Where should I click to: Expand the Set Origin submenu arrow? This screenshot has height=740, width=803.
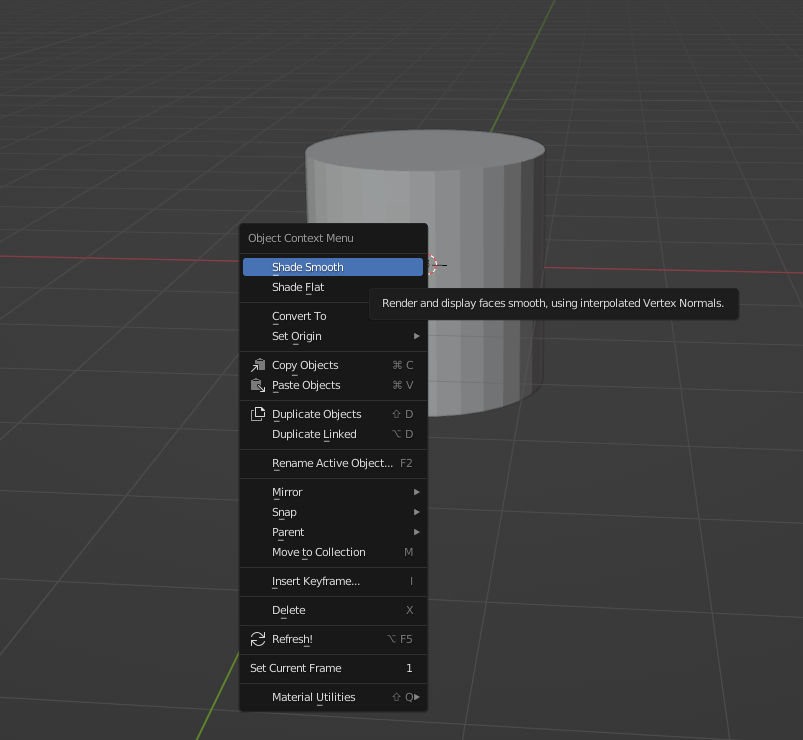[416, 336]
